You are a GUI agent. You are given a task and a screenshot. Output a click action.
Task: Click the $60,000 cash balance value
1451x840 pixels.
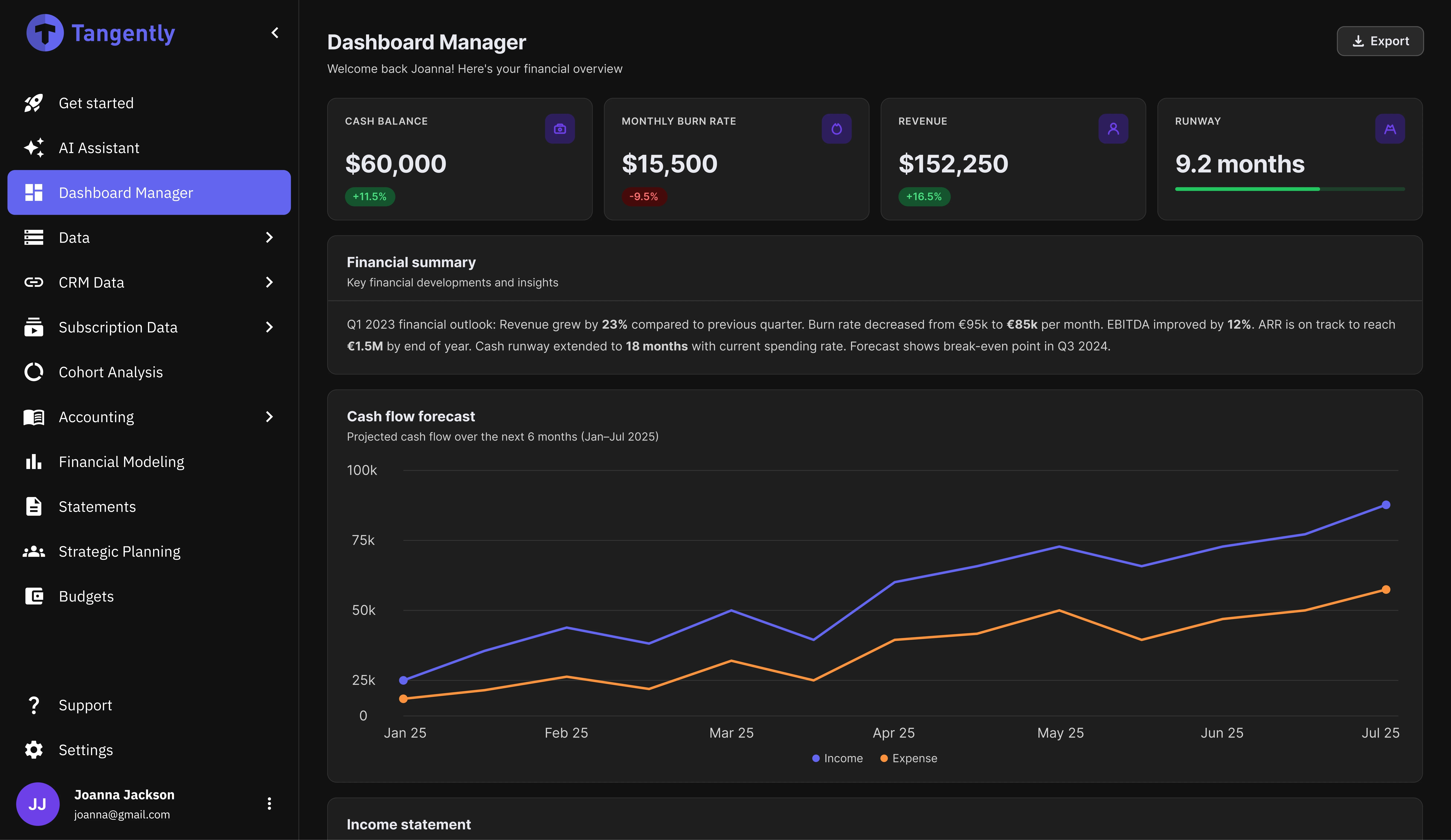pos(396,164)
